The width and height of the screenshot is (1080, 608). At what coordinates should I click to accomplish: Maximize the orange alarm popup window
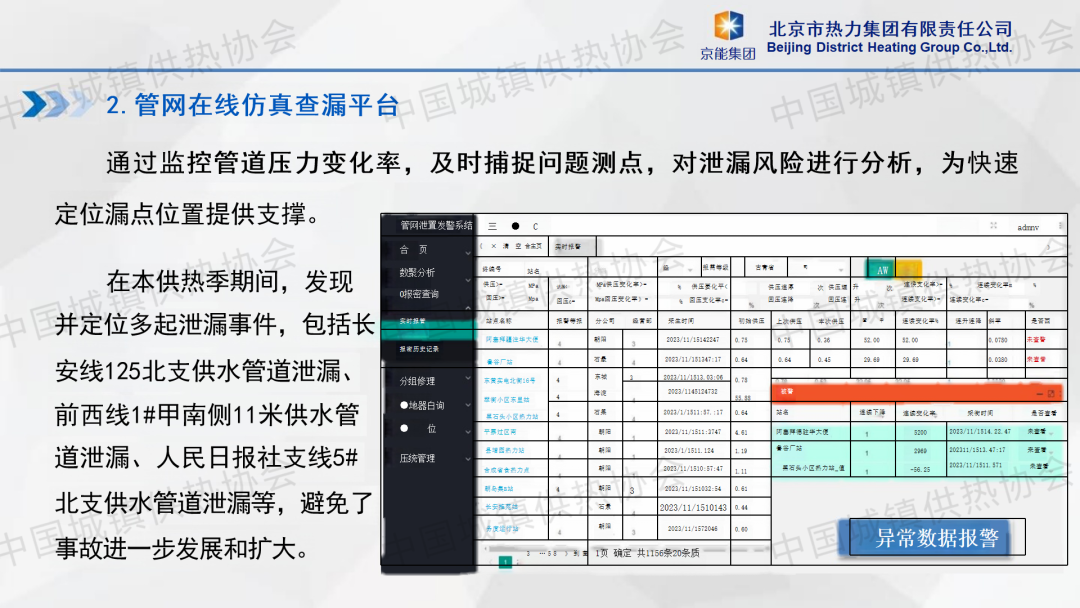click(x=1051, y=394)
